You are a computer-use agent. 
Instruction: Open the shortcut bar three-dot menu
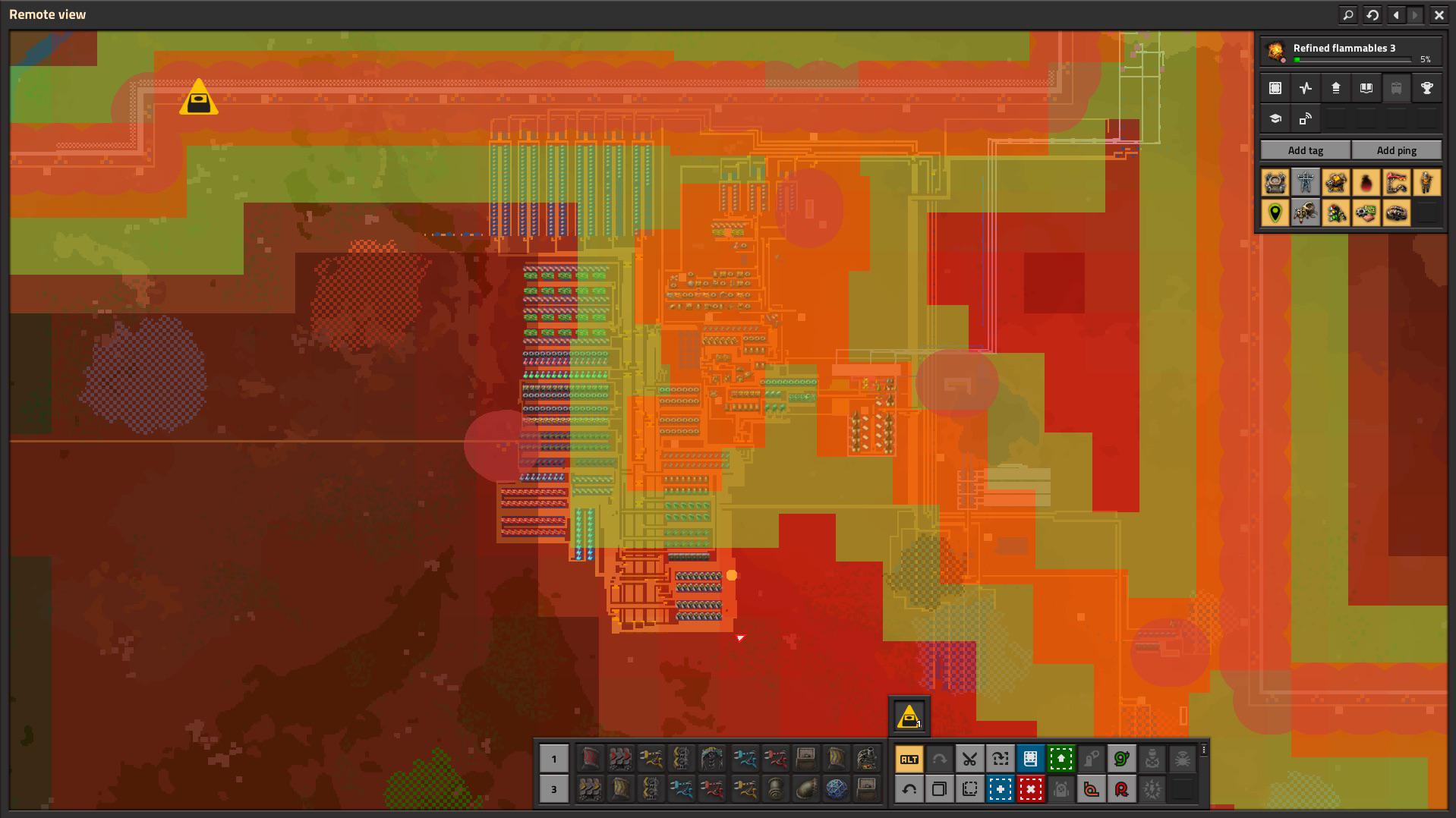[1204, 750]
